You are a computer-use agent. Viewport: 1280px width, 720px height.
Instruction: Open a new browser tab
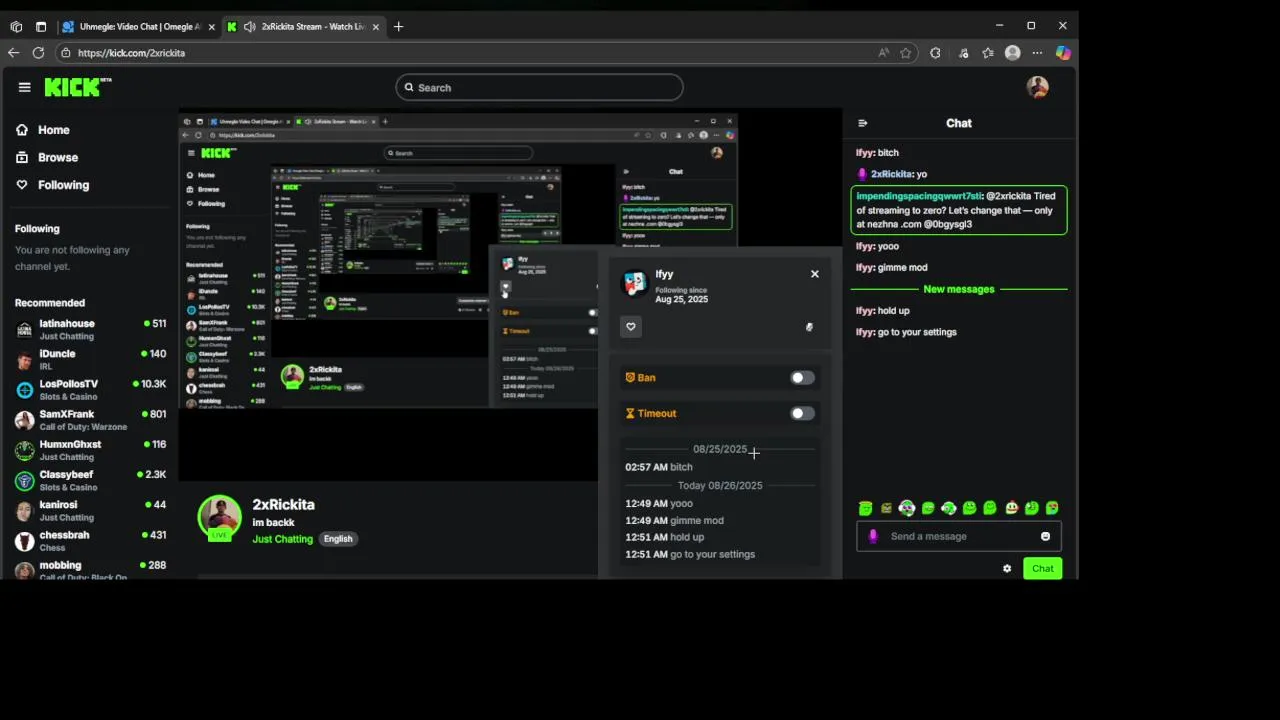coord(398,27)
